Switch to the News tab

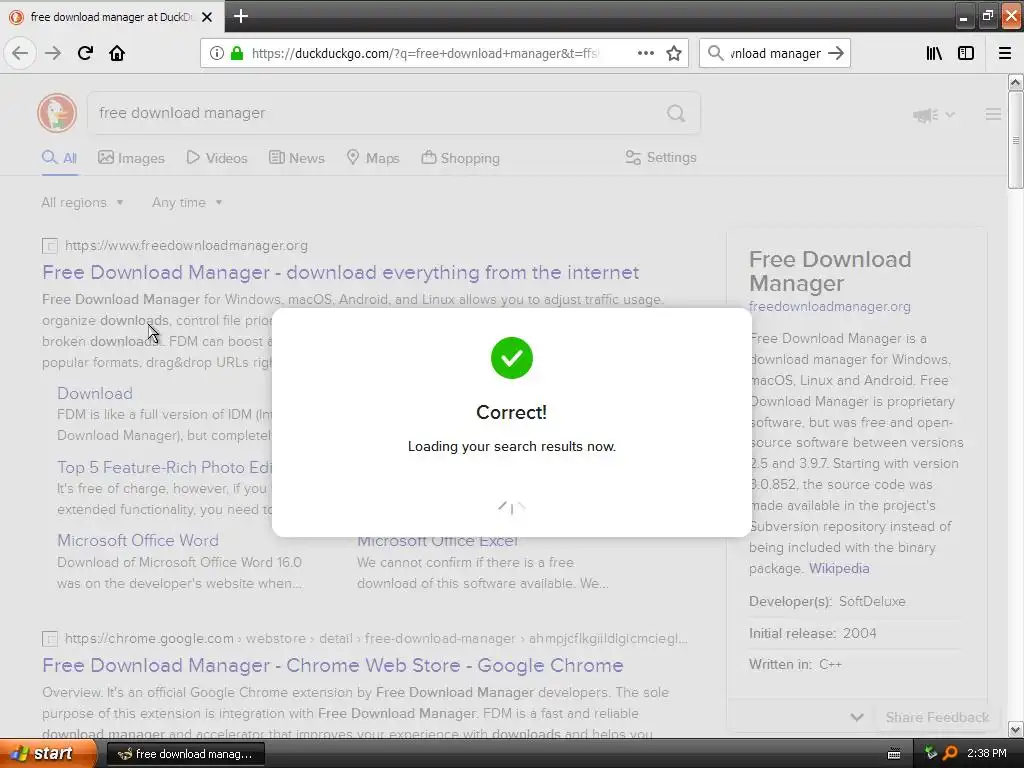(x=297, y=157)
